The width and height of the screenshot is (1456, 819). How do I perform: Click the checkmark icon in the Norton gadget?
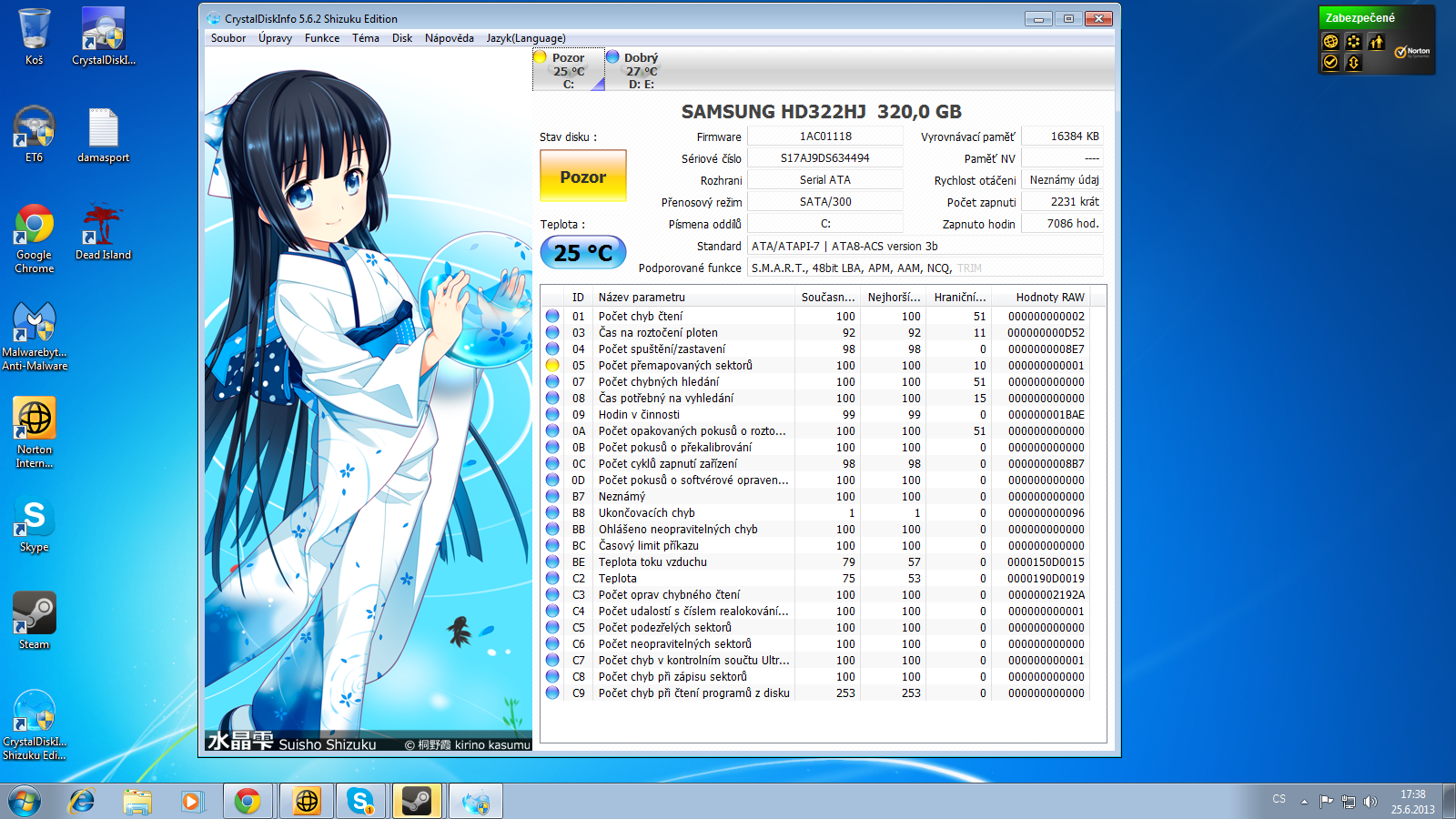coord(1330,62)
